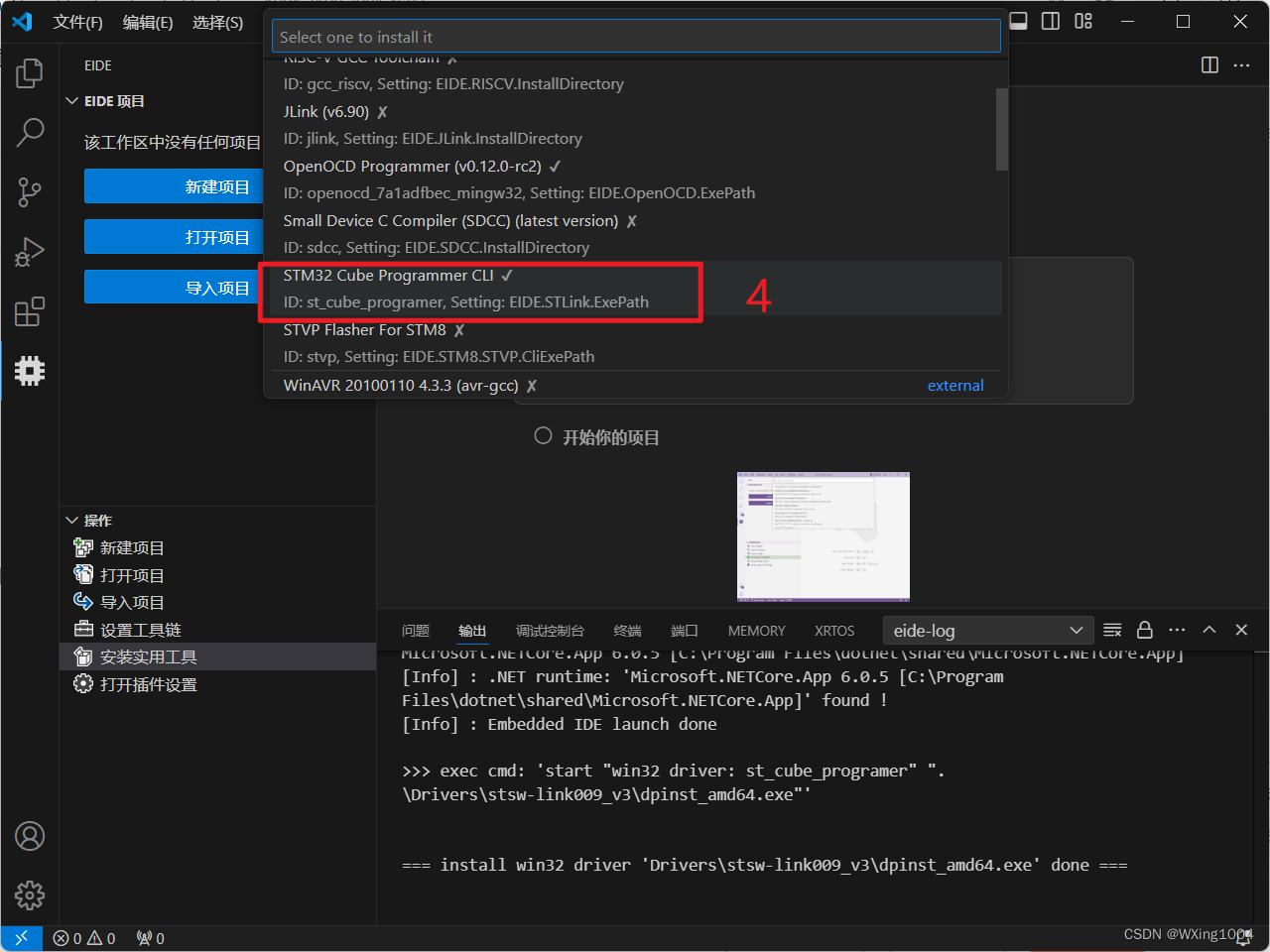Maximize the output panel with the chevron icon
This screenshot has width=1270, height=952.
[x=1209, y=630]
